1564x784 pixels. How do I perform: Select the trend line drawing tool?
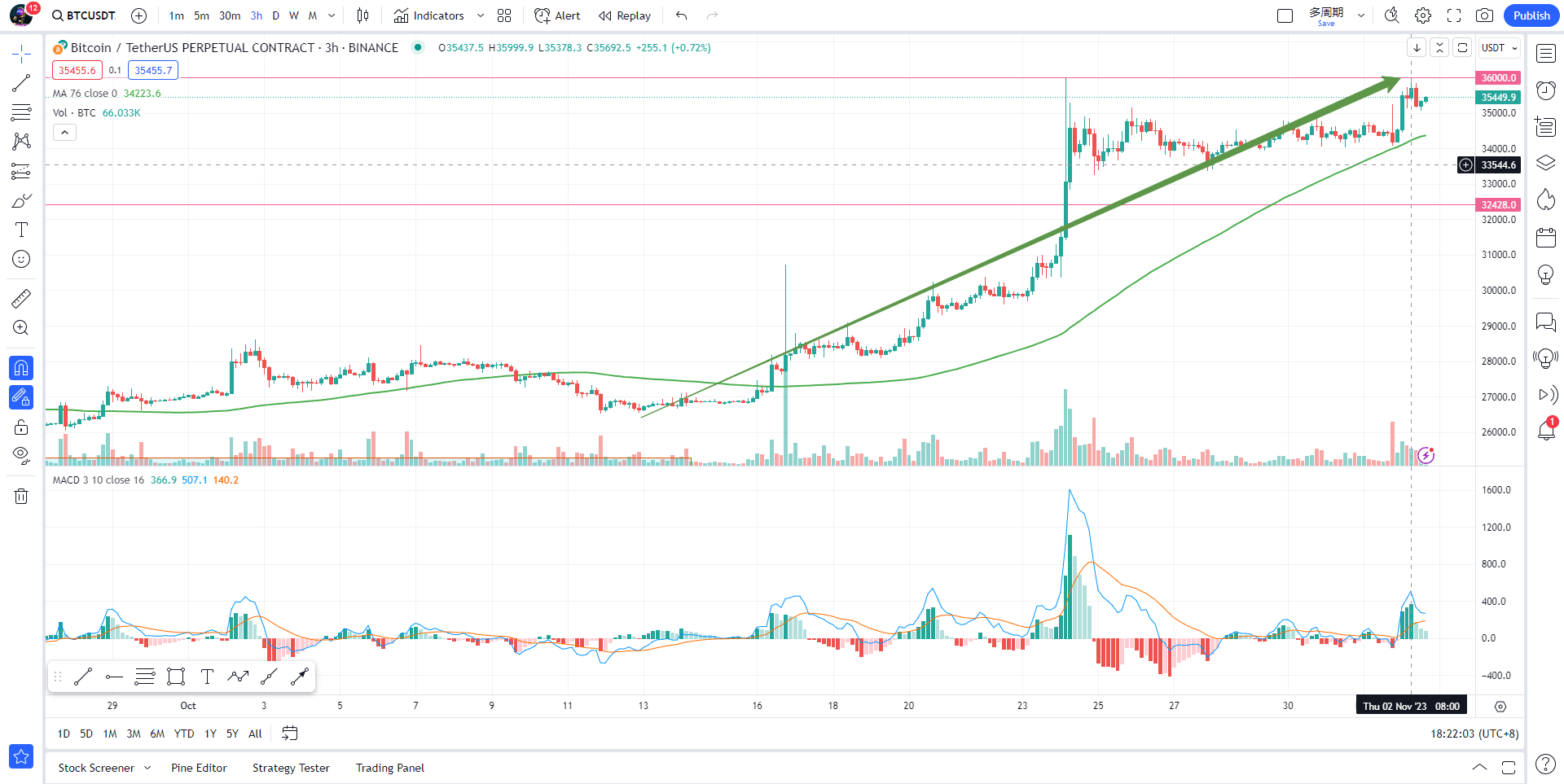point(21,83)
